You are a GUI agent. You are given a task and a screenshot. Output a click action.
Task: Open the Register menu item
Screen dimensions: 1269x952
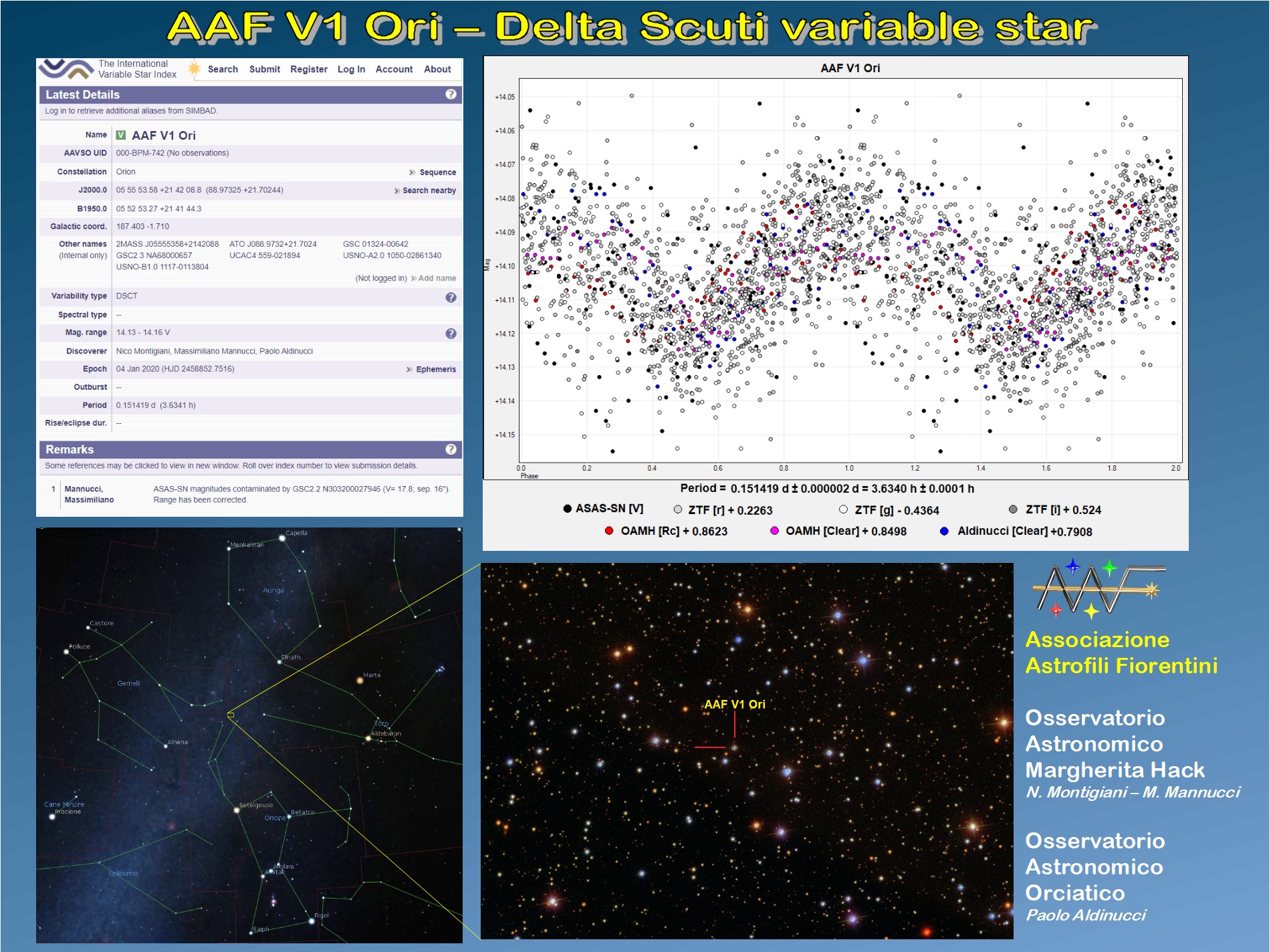[309, 69]
